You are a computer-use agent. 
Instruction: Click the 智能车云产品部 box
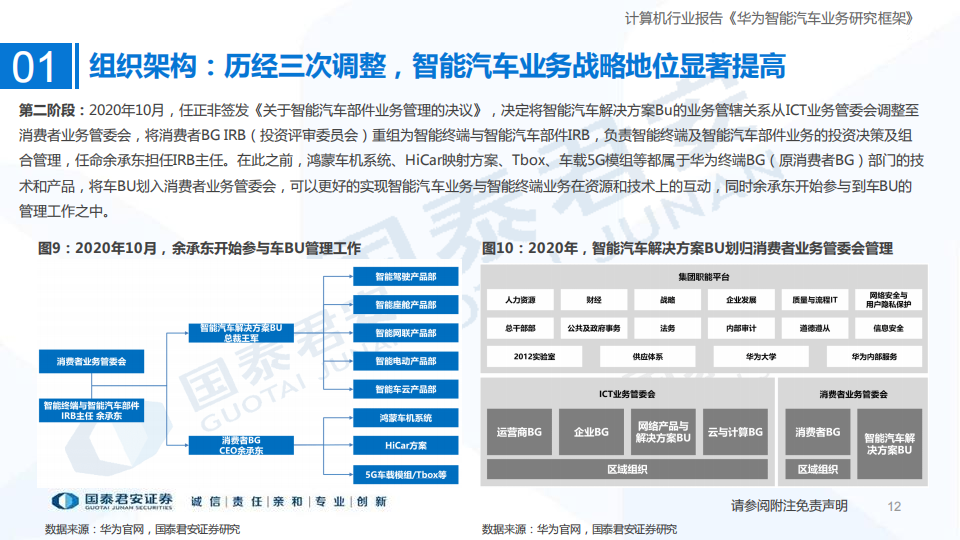pyautogui.click(x=405, y=389)
